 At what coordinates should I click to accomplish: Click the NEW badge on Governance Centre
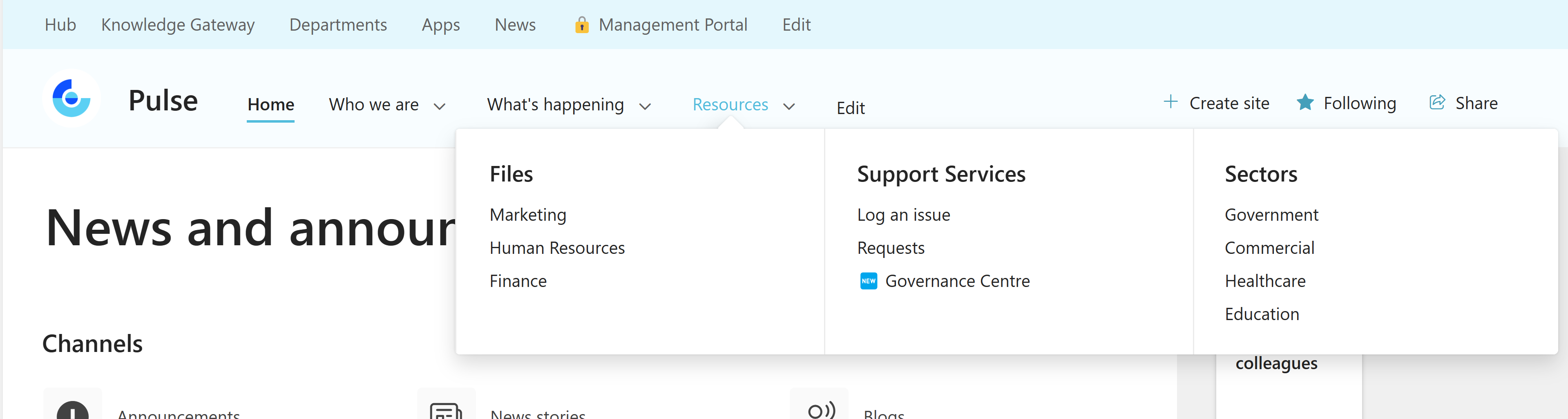(x=869, y=281)
